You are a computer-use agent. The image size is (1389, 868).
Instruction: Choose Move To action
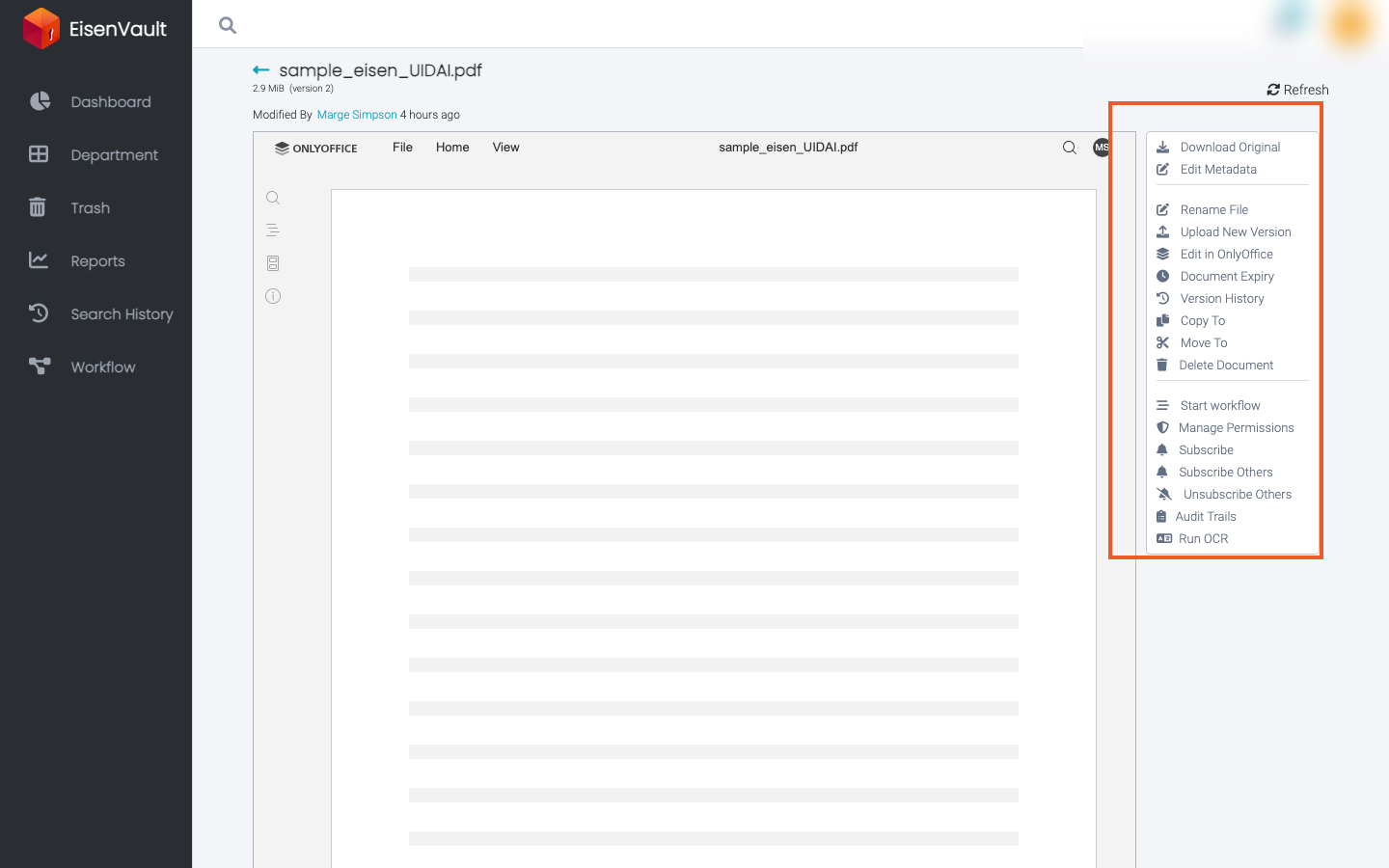coord(1192,343)
